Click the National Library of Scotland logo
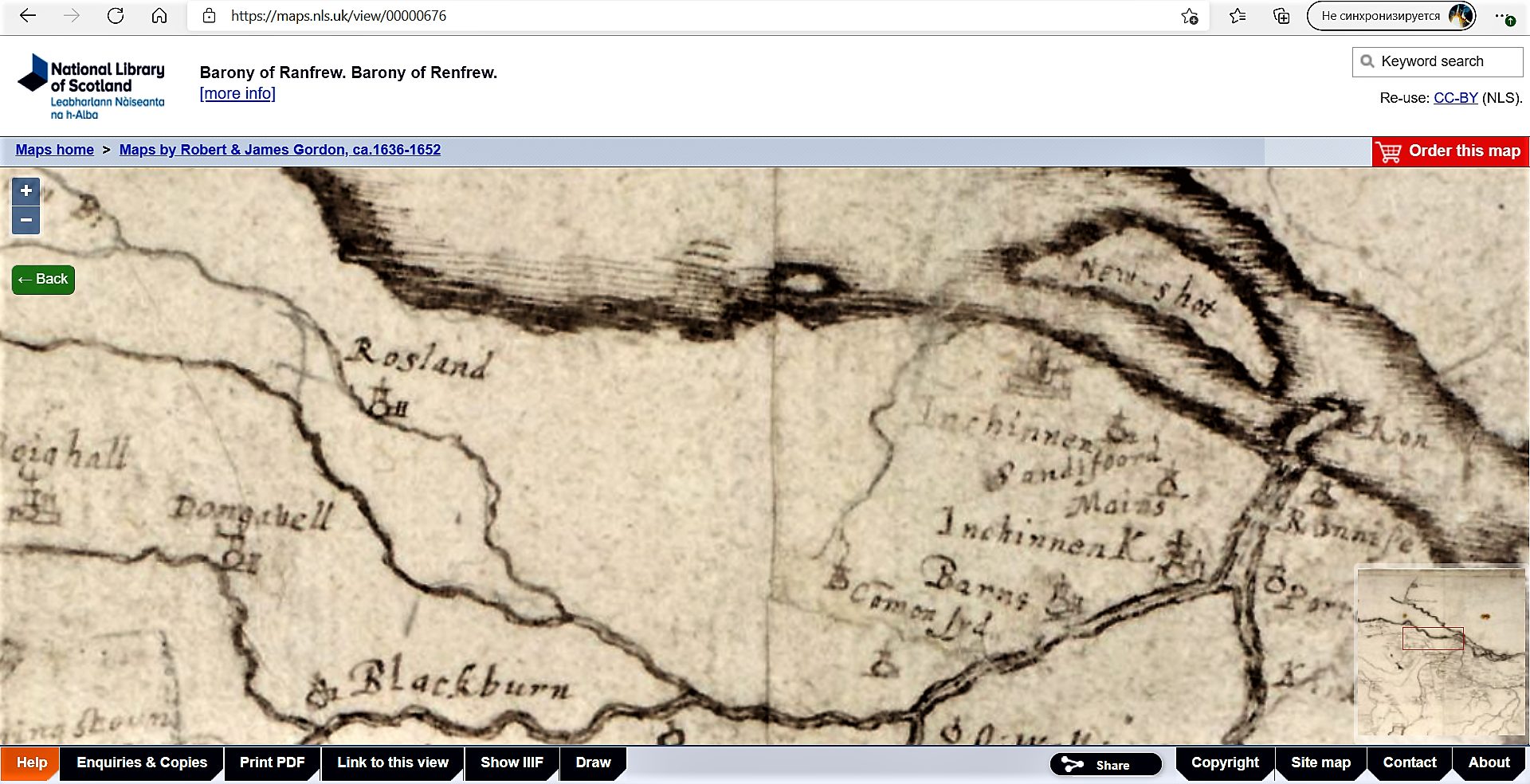This screenshot has height=784, width=1530. pos(91,87)
